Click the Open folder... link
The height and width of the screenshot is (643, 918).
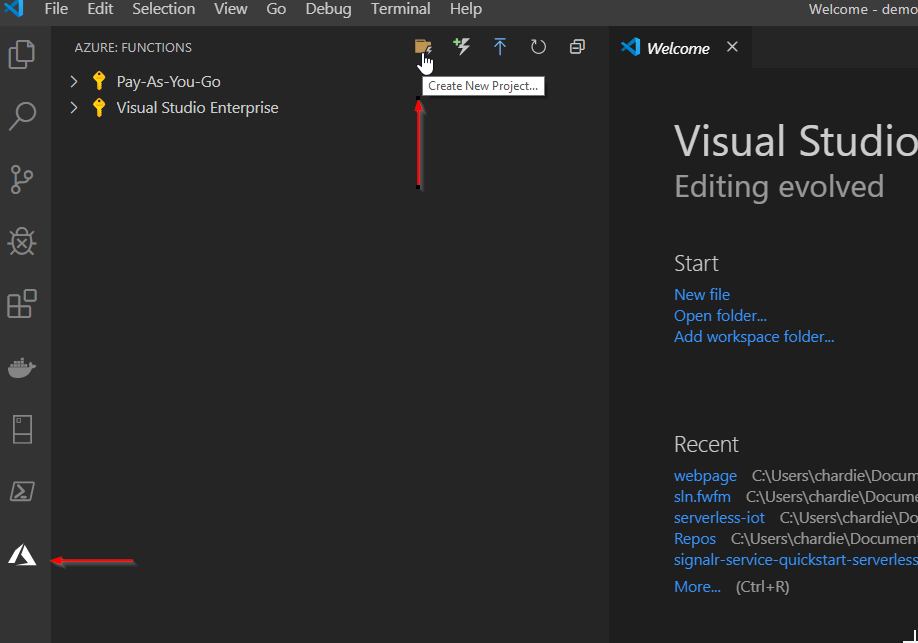[x=720, y=316]
